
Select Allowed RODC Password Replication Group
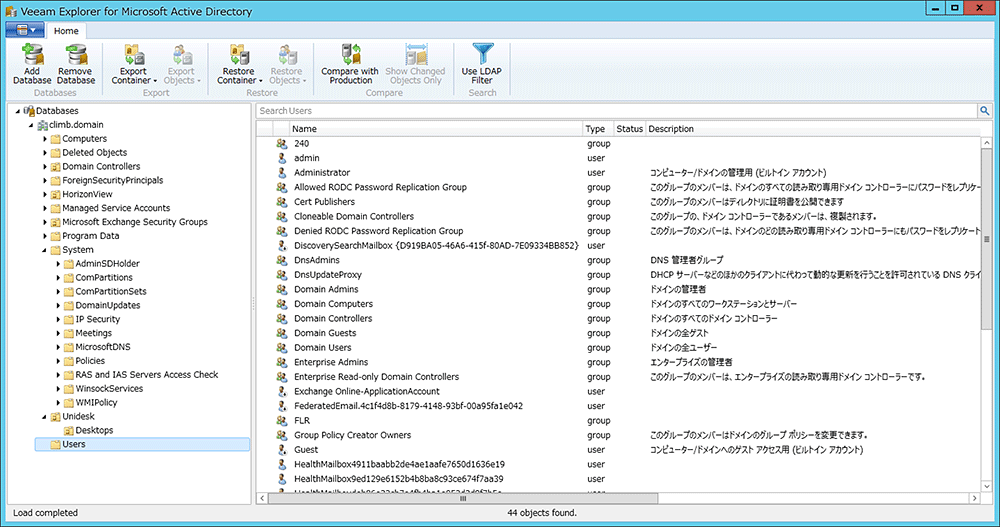(618, 188)
